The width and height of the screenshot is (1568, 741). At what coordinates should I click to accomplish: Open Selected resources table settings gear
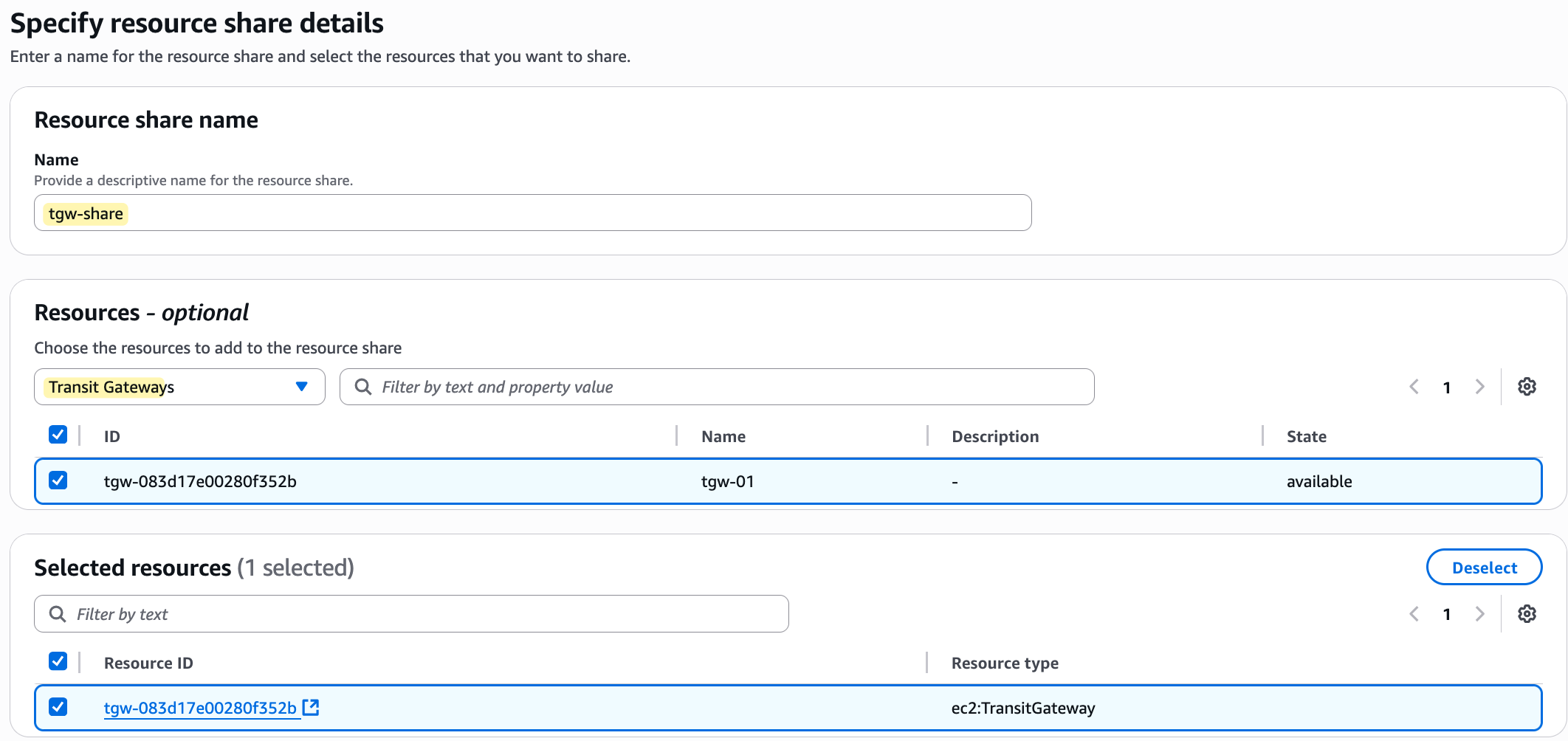pyautogui.click(x=1527, y=614)
